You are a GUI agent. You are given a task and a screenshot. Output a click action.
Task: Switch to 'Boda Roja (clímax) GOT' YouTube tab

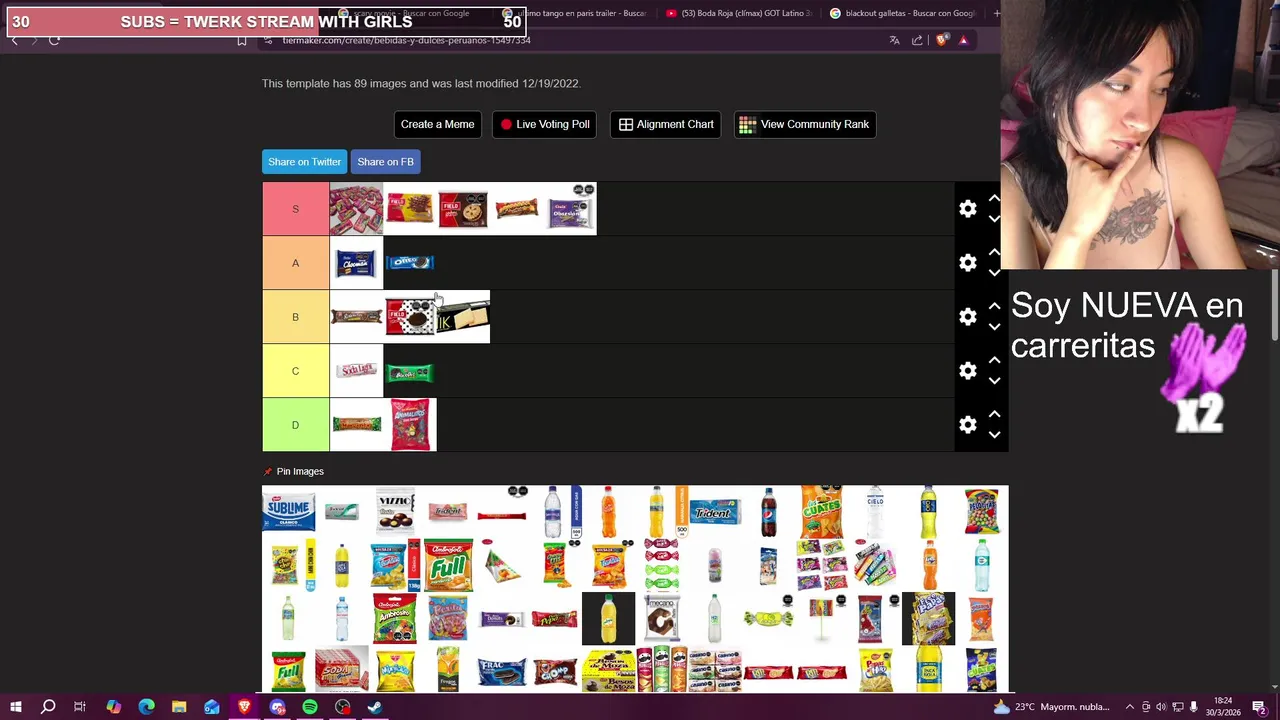(738, 13)
